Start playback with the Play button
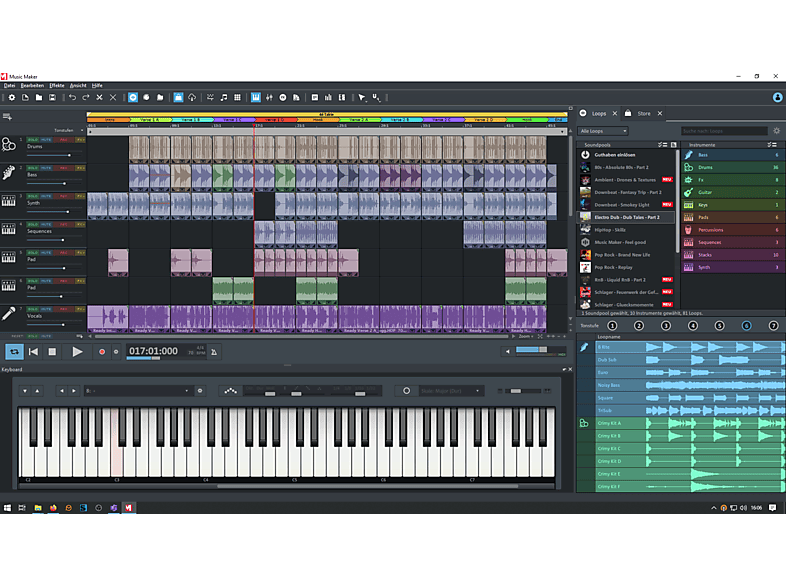Viewport: 786px width, 587px height. (x=77, y=352)
